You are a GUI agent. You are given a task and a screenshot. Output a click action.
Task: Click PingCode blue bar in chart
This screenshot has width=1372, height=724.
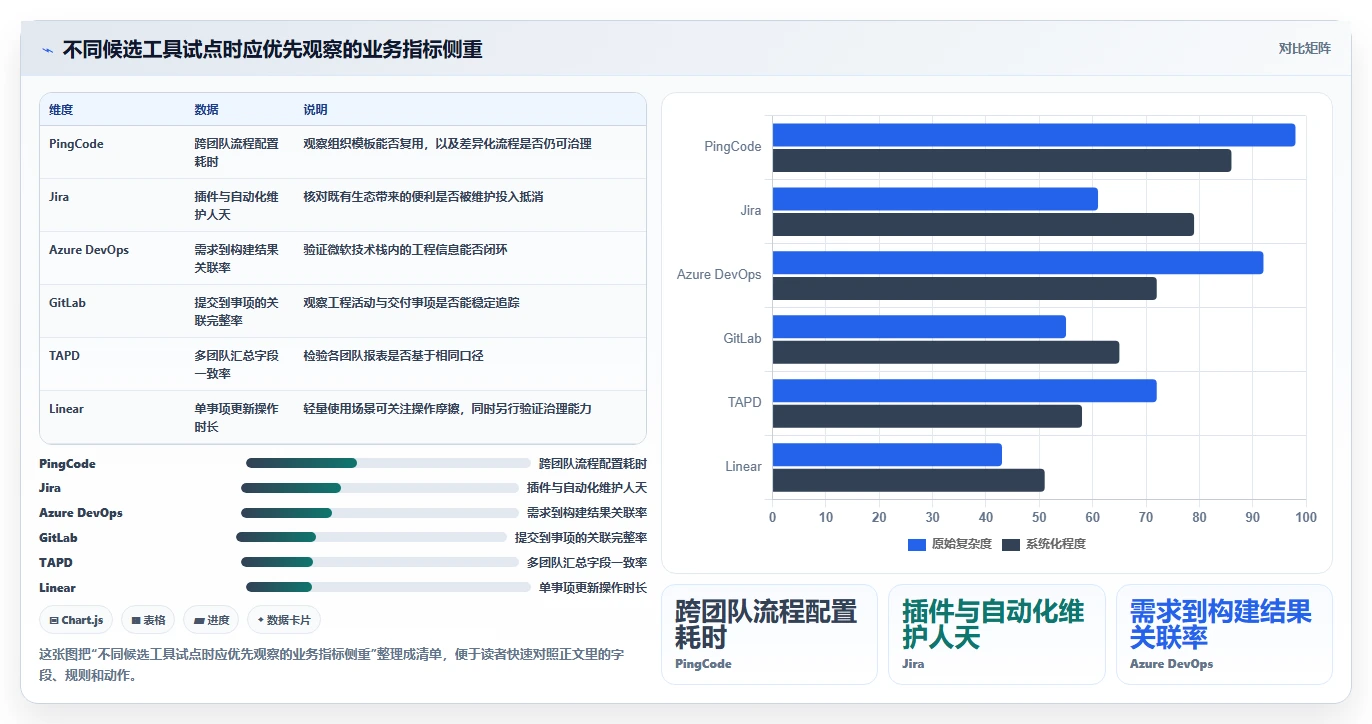click(1034, 135)
